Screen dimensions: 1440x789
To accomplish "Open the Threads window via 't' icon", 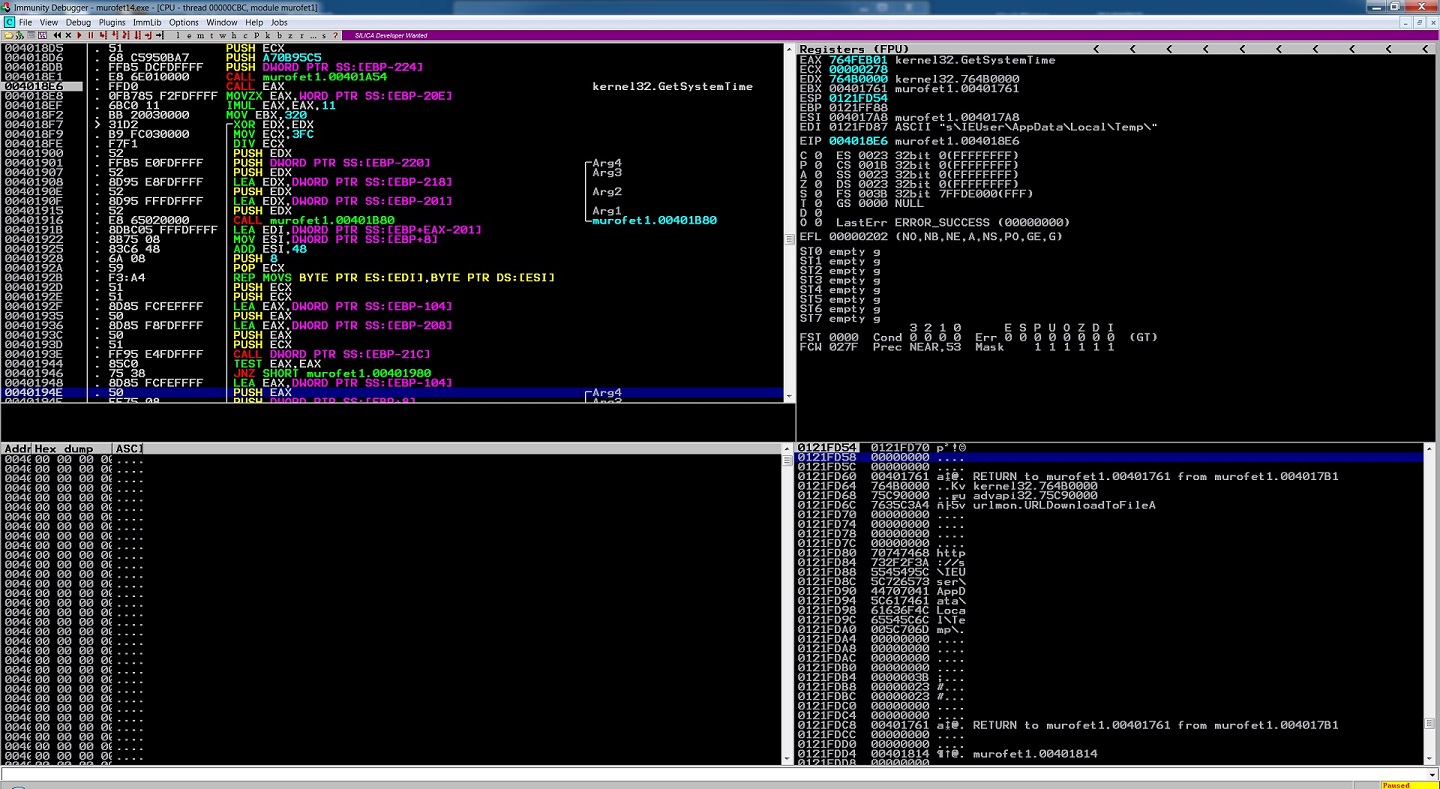I will tap(211, 35).
